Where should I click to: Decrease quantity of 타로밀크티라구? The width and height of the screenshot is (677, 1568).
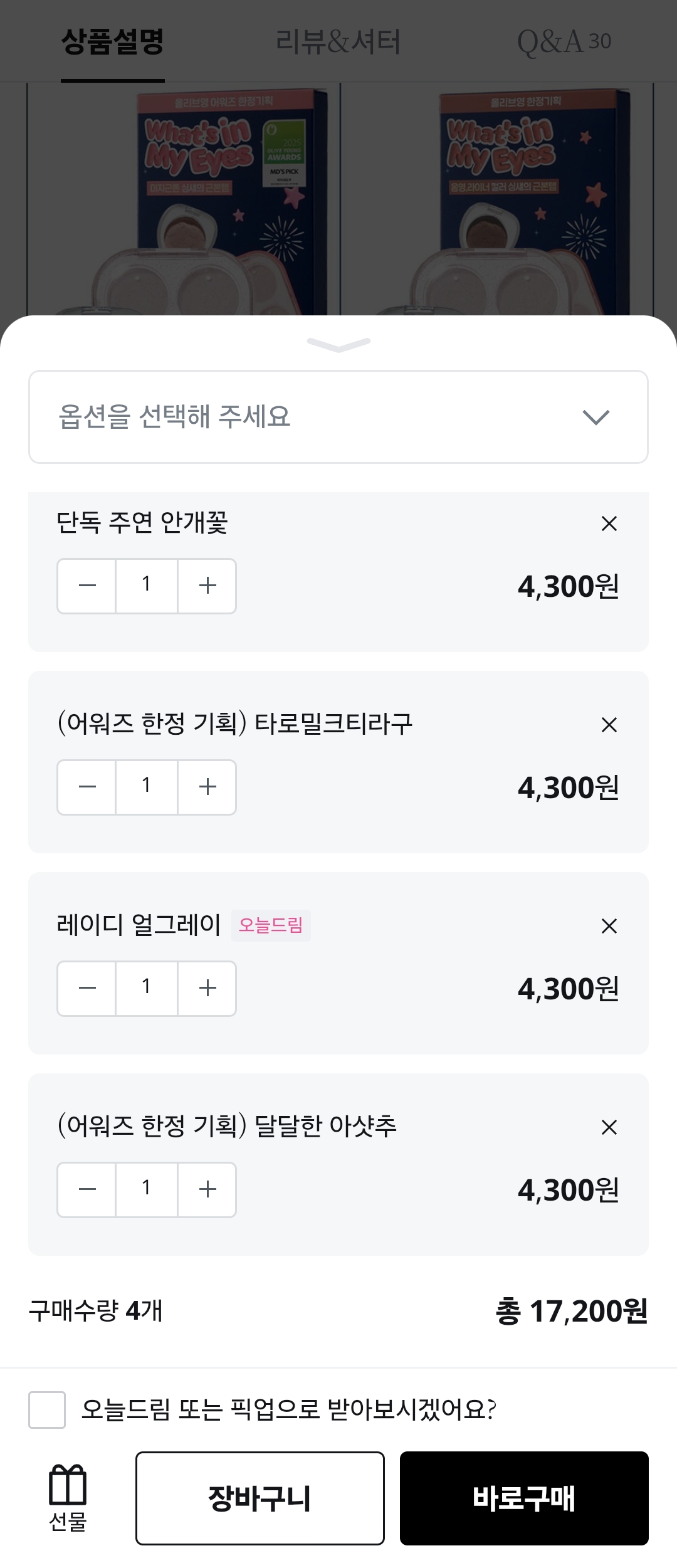pyautogui.click(x=87, y=787)
